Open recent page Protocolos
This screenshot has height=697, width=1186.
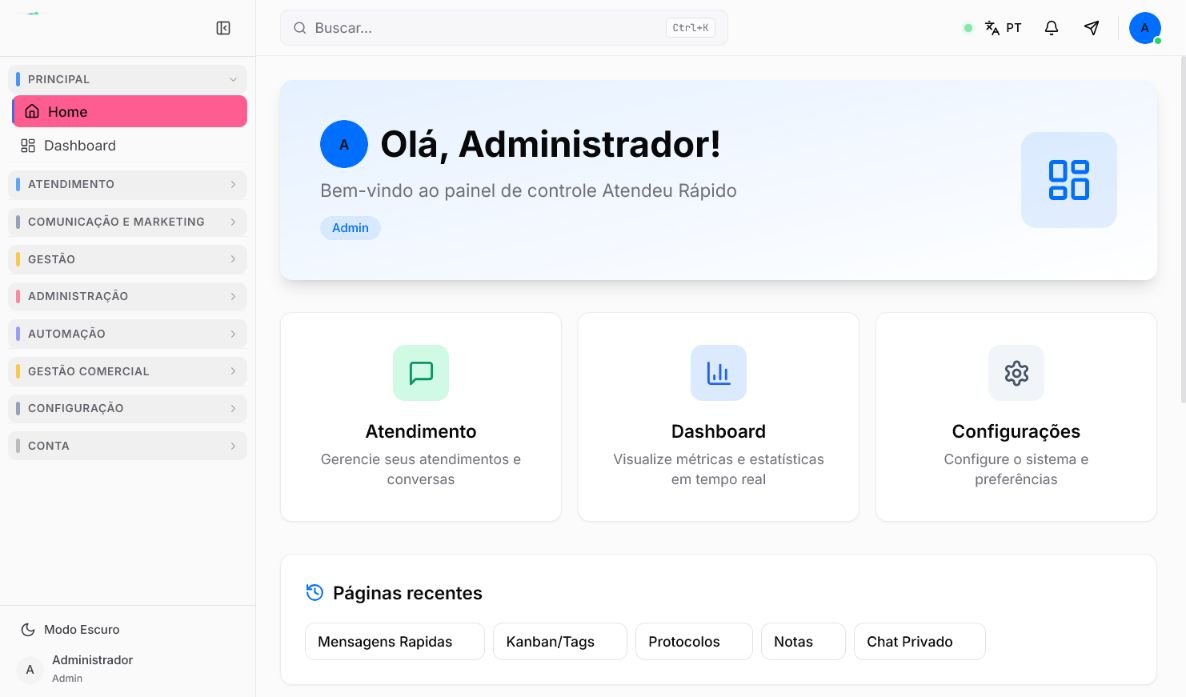(x=694, y=642)
